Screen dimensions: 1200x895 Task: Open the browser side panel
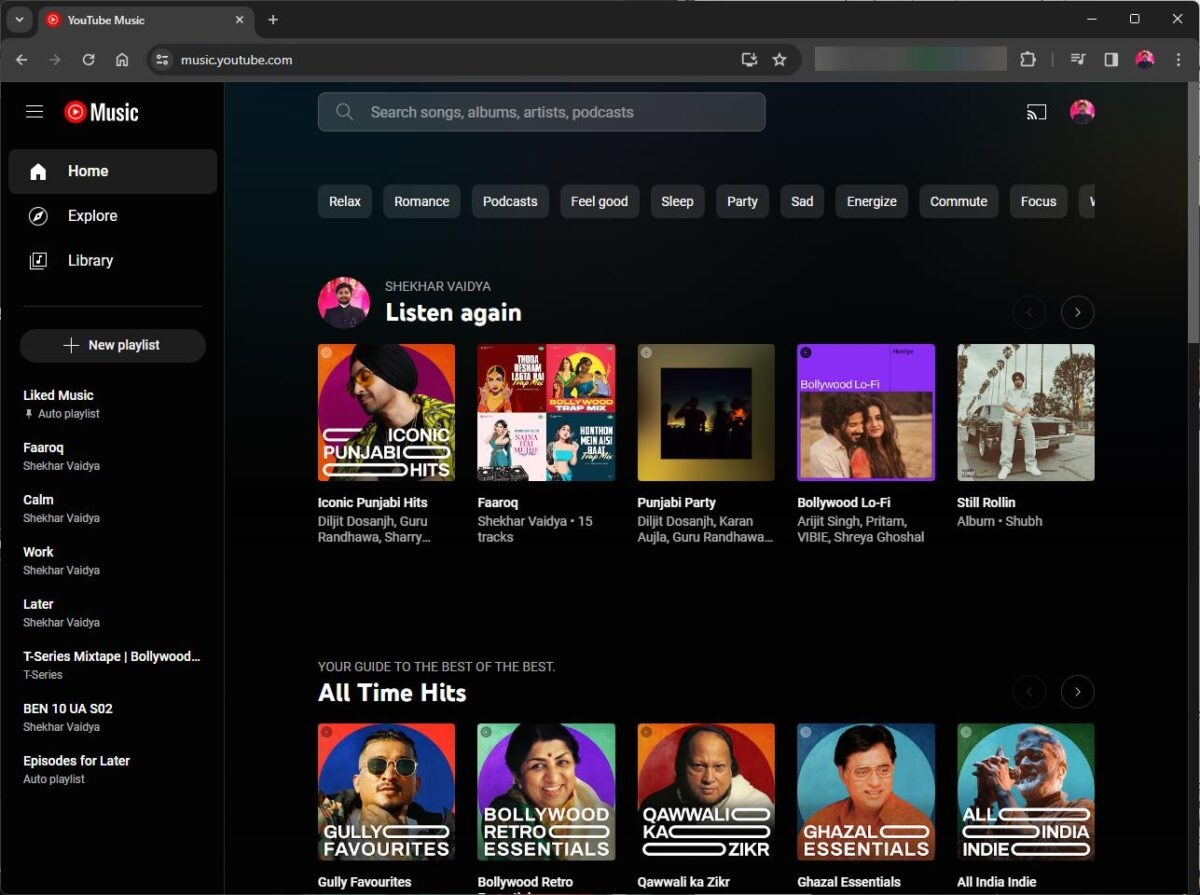[x=1111, y=60]
